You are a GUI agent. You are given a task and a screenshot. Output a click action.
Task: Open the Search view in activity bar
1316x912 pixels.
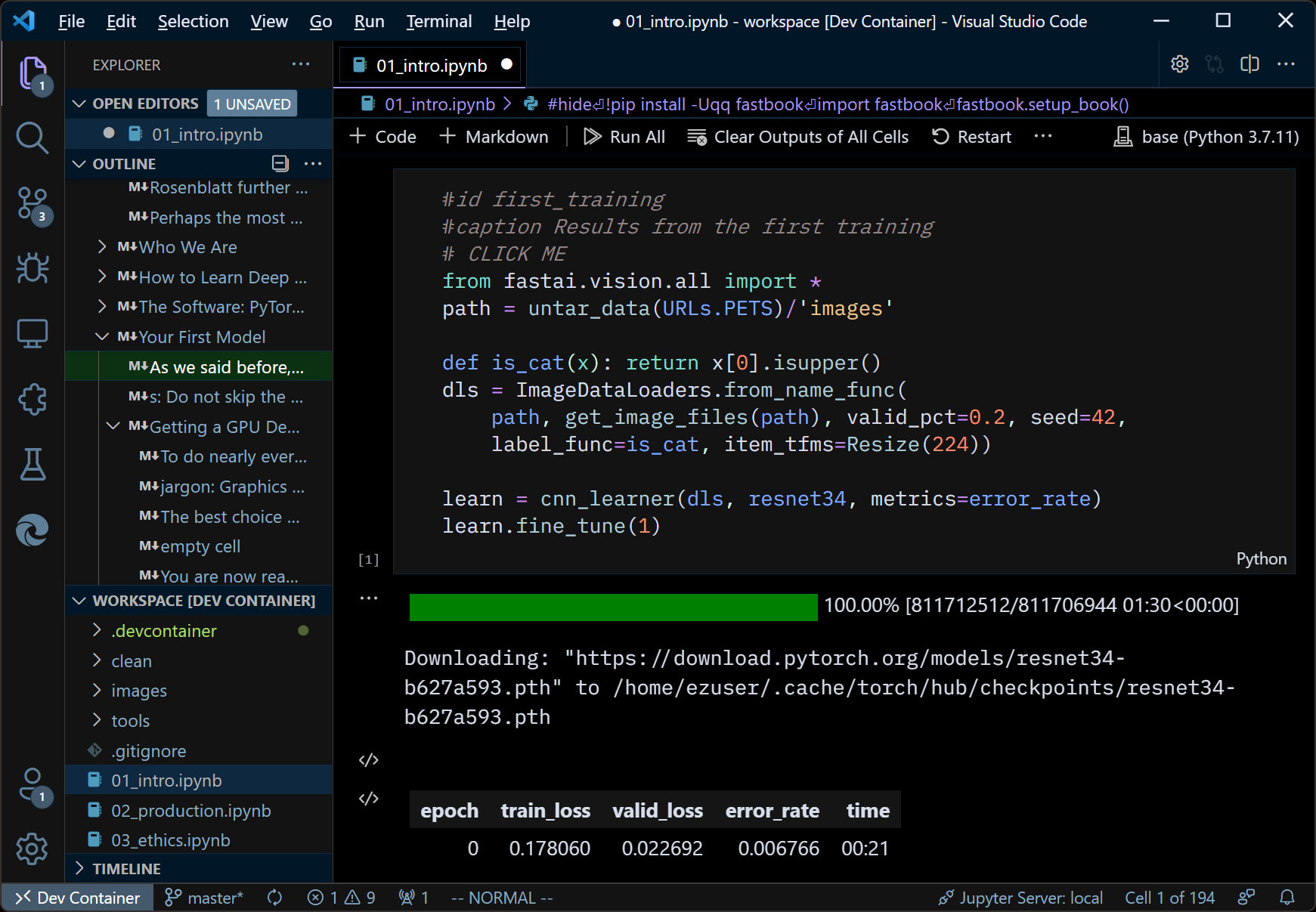click(32, 138)
